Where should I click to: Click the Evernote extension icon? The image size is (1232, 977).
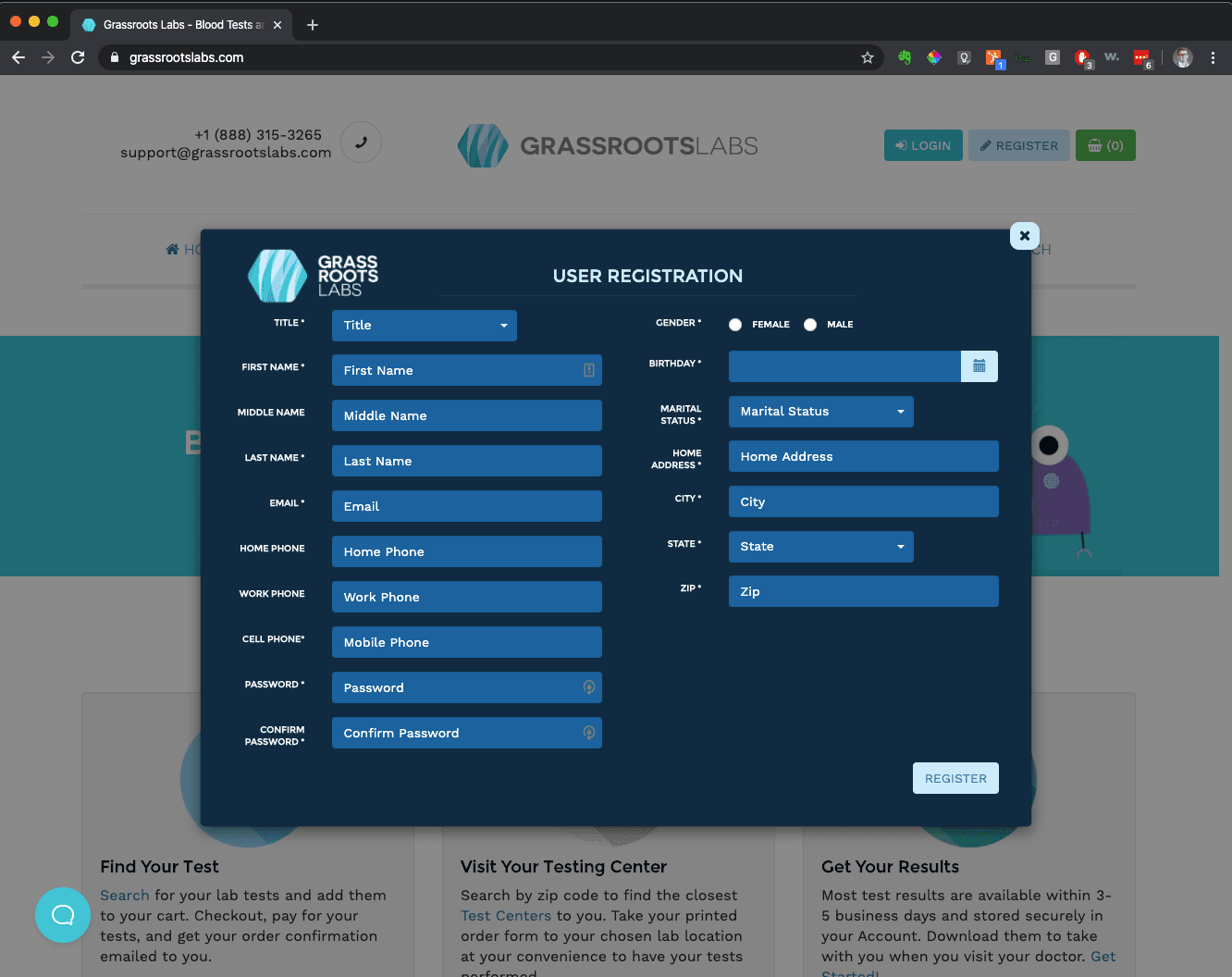(x=904, y=57)
